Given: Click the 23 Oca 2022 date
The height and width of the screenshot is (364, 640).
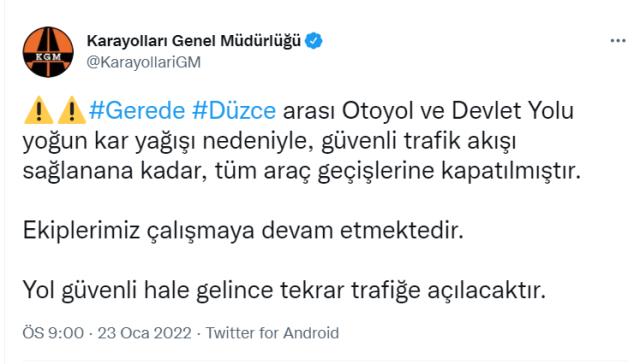Looking at the screenshot, I should click(x=144, y=333).
